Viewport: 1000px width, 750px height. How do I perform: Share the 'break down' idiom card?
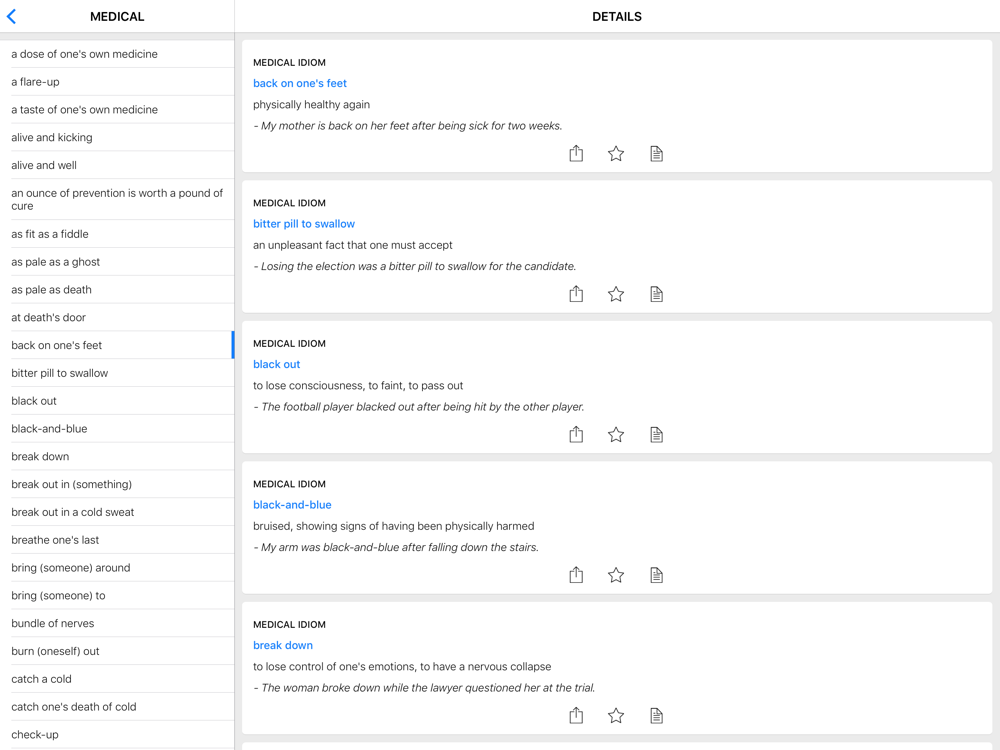coord(576,715)
